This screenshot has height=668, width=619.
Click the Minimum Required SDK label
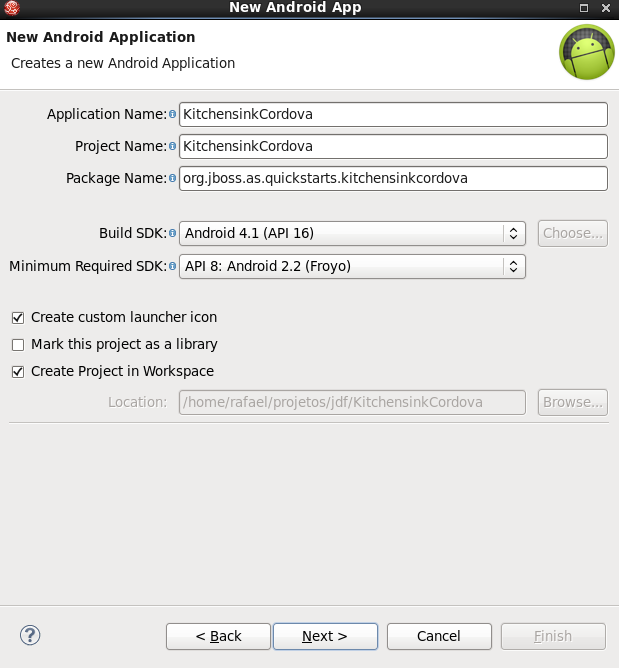click(88, 266)
